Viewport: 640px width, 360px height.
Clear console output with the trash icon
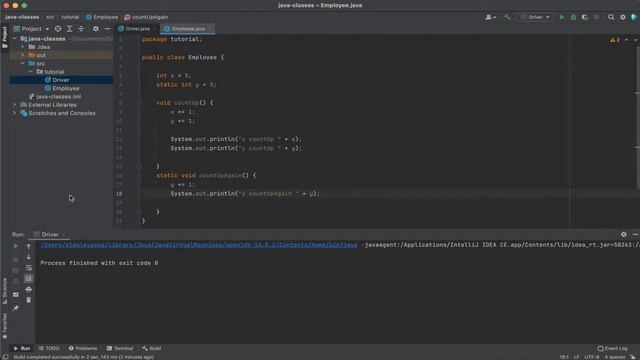point(29,300)
